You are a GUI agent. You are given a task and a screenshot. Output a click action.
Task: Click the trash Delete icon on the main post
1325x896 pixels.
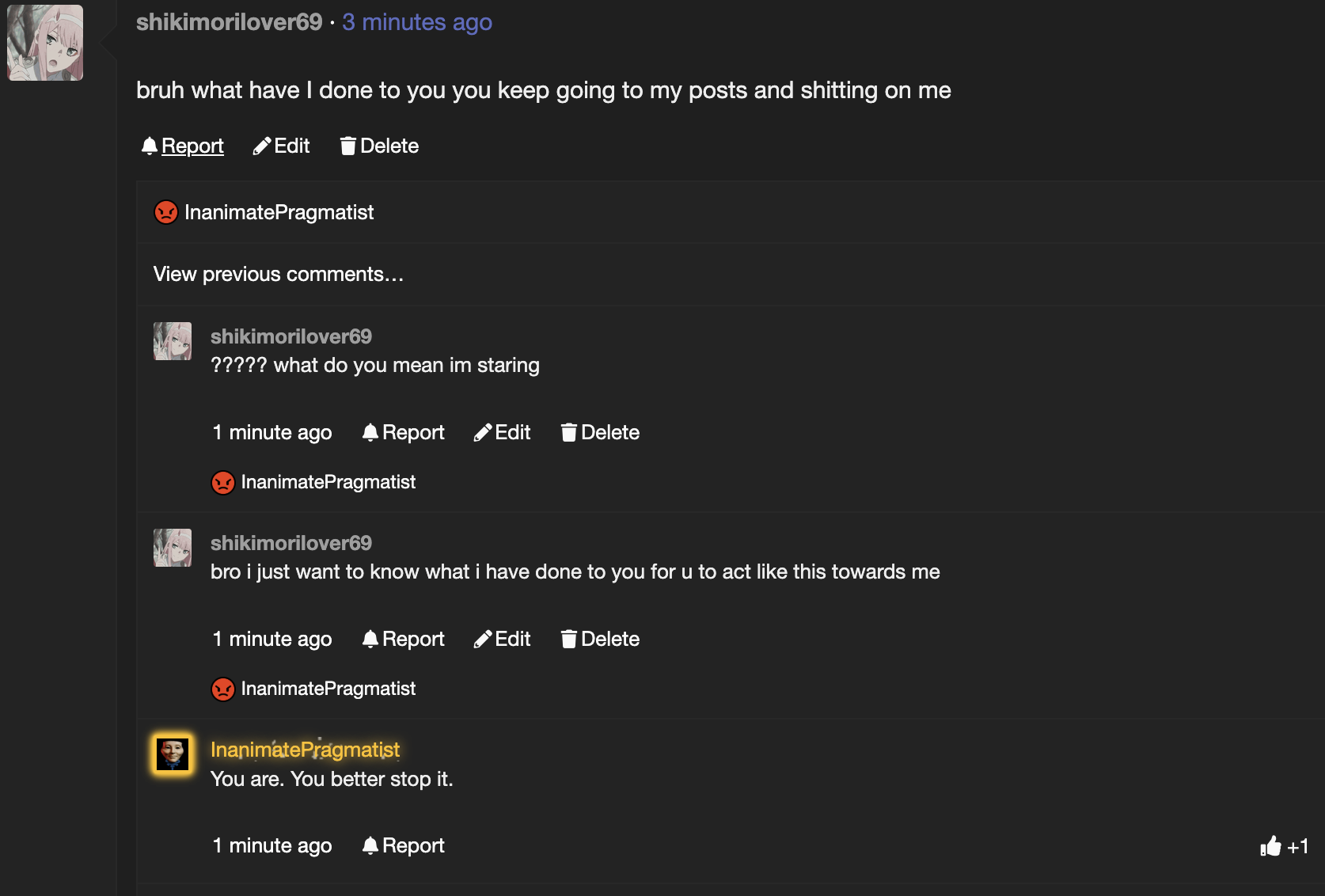click(347, 146)
